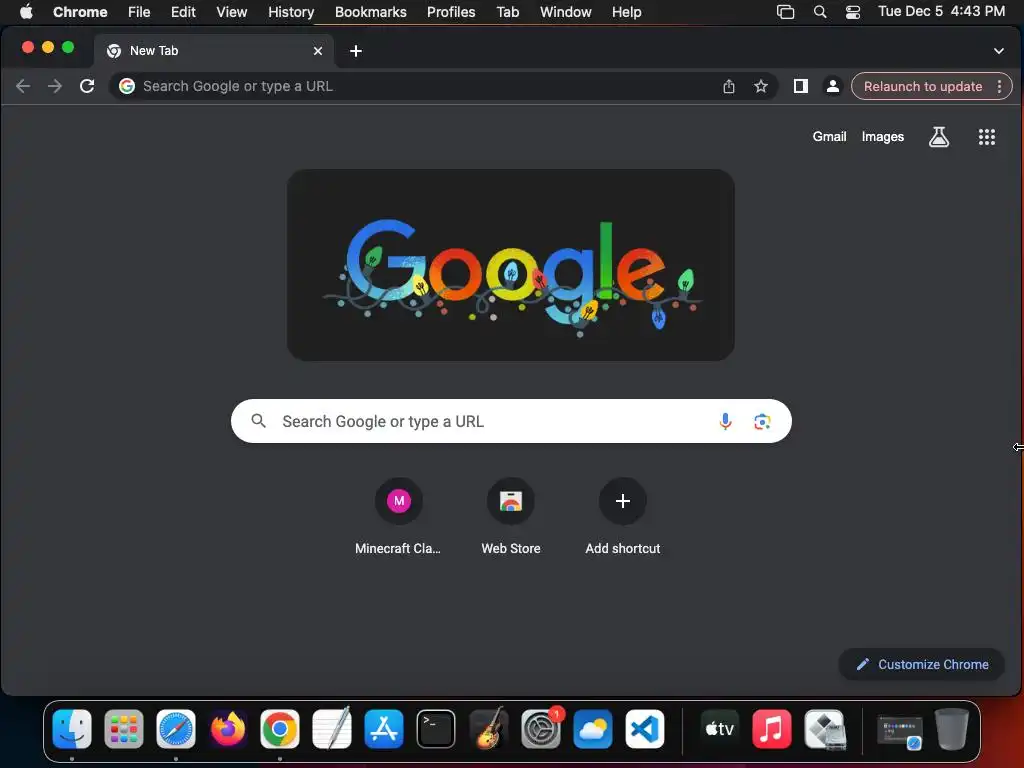Open the profile avatar menu
1024x768 pixels.
coord(833,86)
